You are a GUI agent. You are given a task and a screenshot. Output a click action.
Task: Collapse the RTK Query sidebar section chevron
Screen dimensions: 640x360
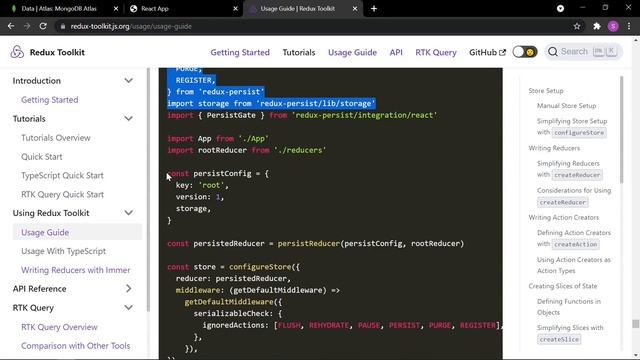(129, 307)
